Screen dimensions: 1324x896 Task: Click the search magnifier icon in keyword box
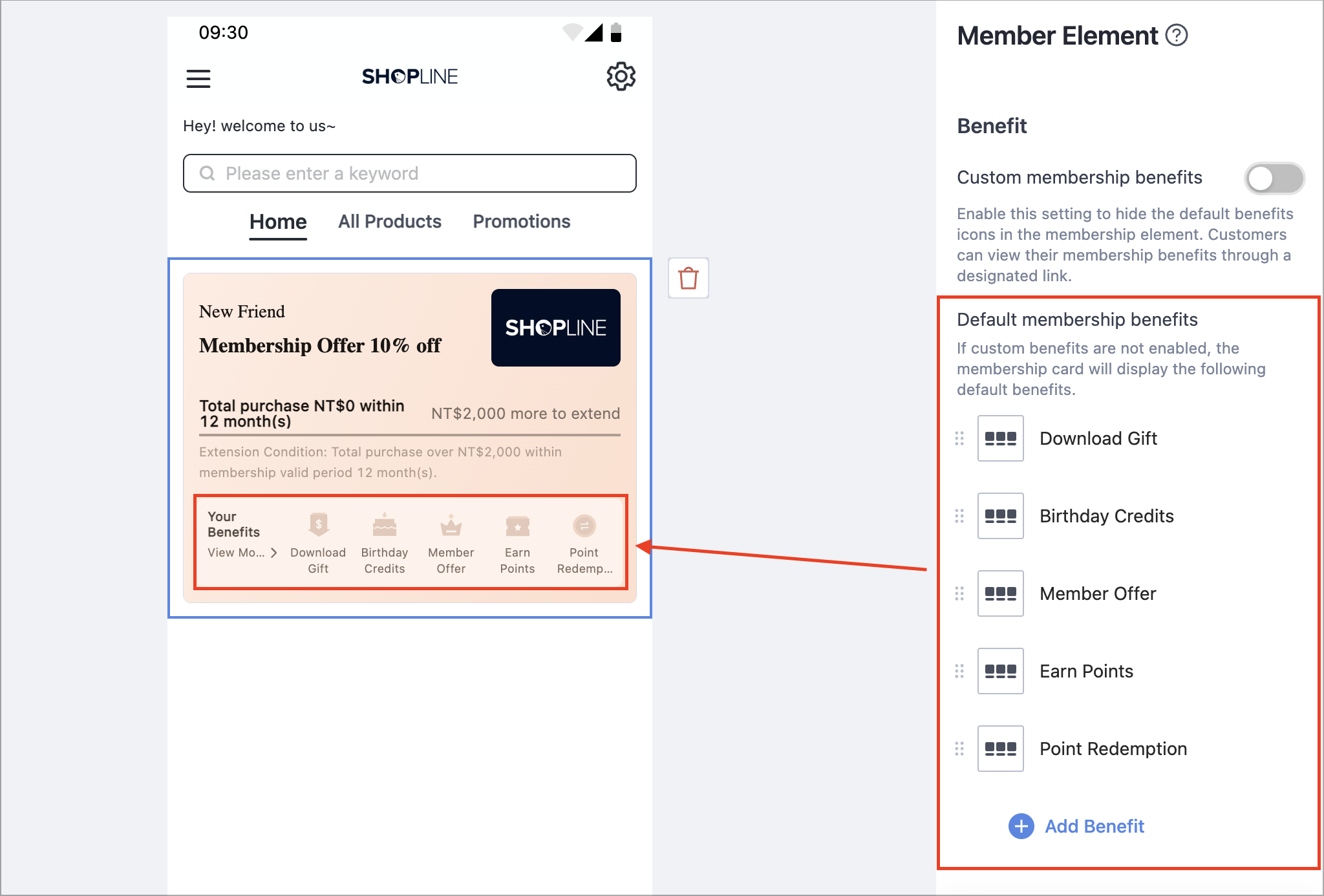[207, 173]
